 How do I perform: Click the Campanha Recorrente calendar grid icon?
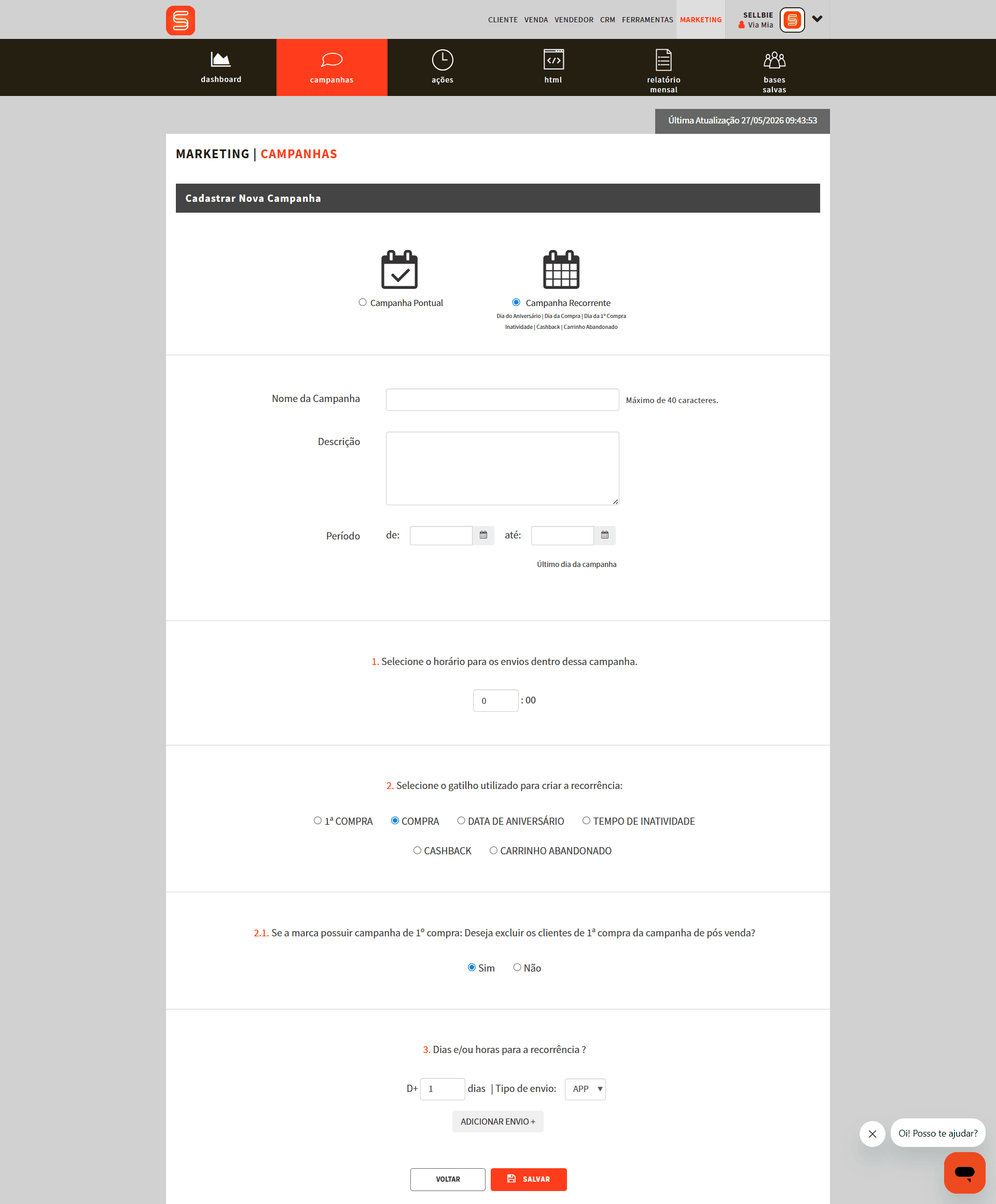(561, 269)
